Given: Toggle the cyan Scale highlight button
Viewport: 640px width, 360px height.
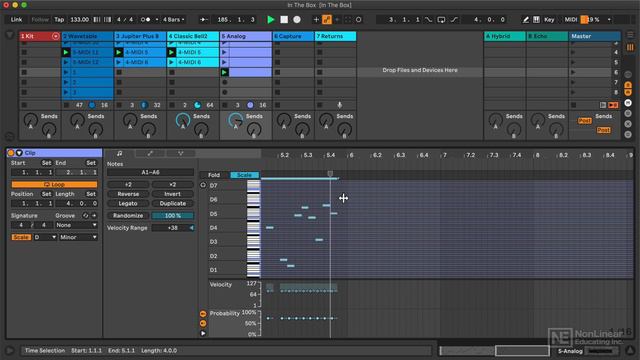Looking at the screenshot, I should (x=244, y=175).
